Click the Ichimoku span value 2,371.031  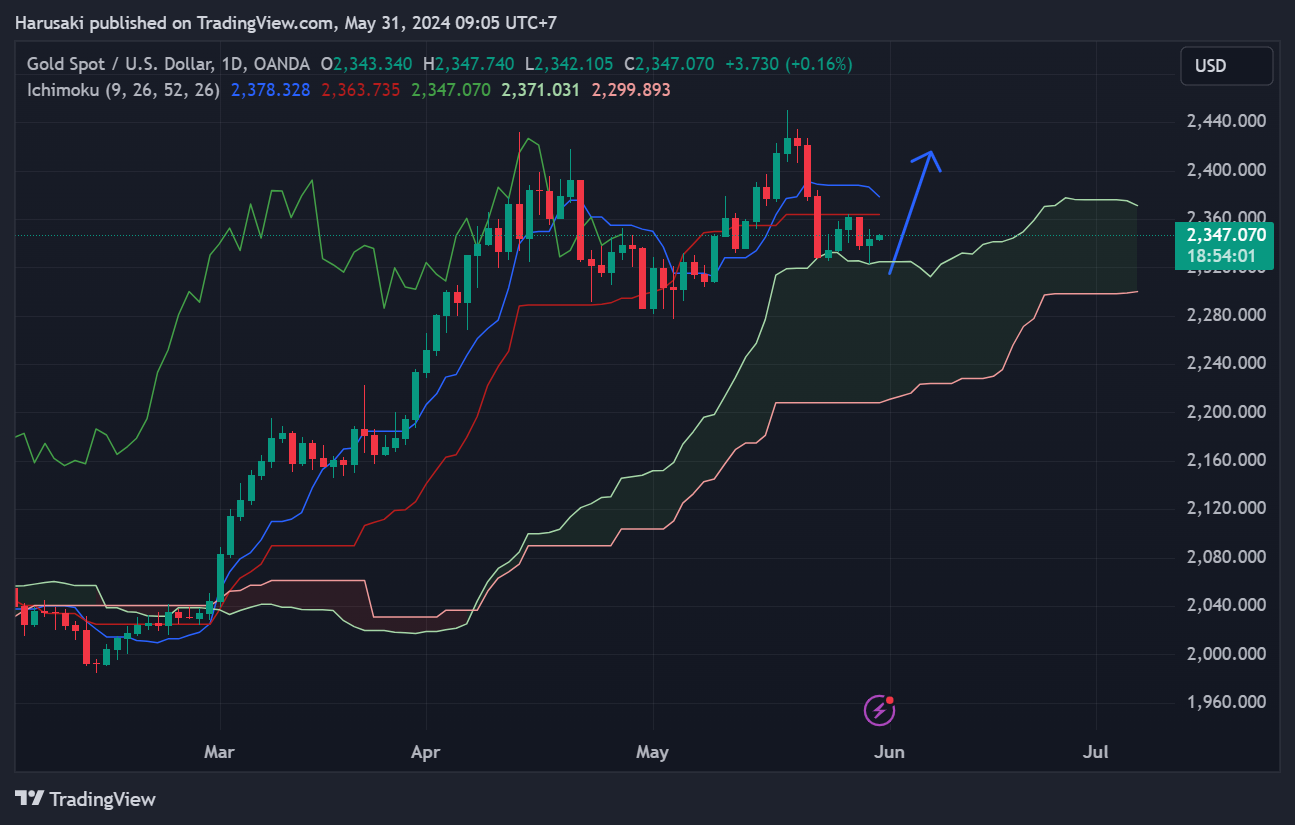541,90
